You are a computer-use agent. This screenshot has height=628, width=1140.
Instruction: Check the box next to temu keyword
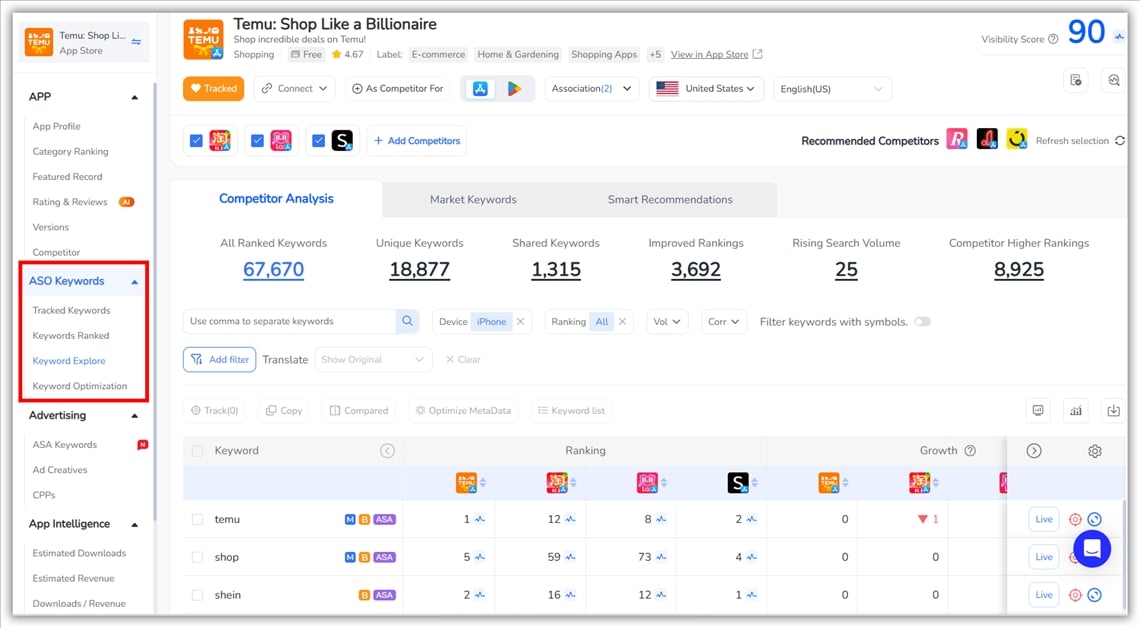(197, 519)
